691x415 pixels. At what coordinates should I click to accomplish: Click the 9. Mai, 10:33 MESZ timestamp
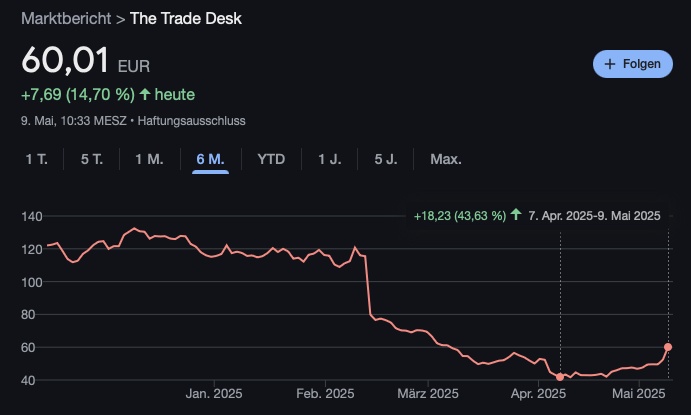74,121
